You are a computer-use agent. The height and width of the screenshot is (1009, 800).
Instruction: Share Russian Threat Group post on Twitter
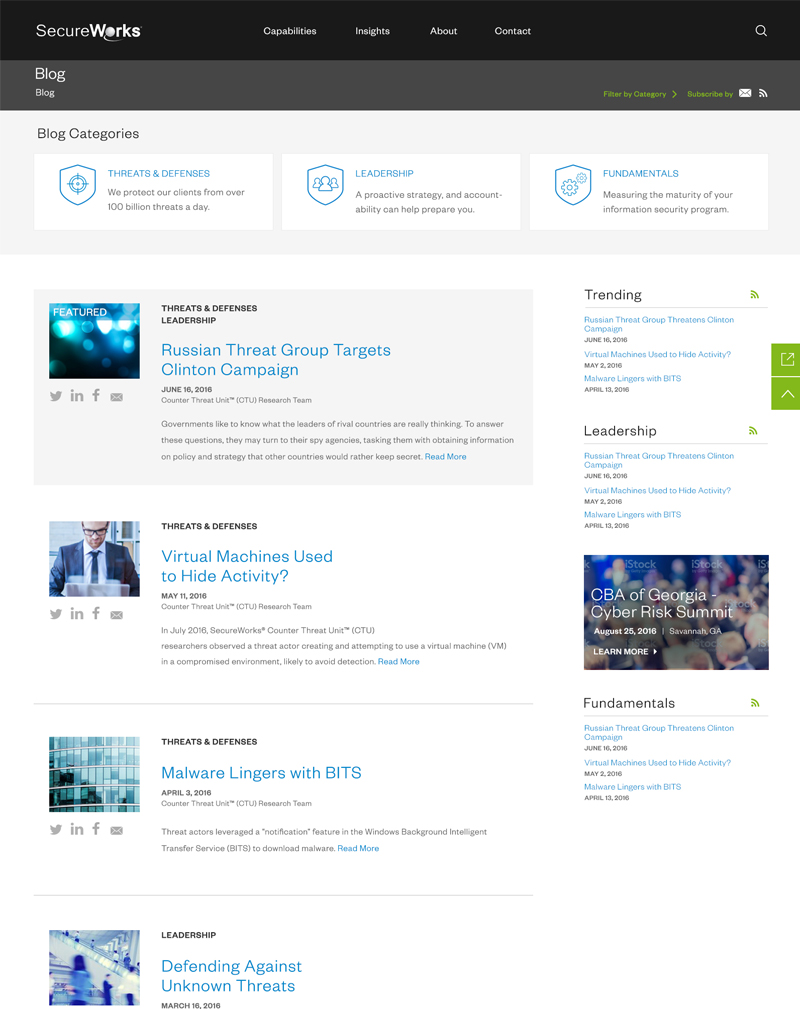click(x=56, y=396)
